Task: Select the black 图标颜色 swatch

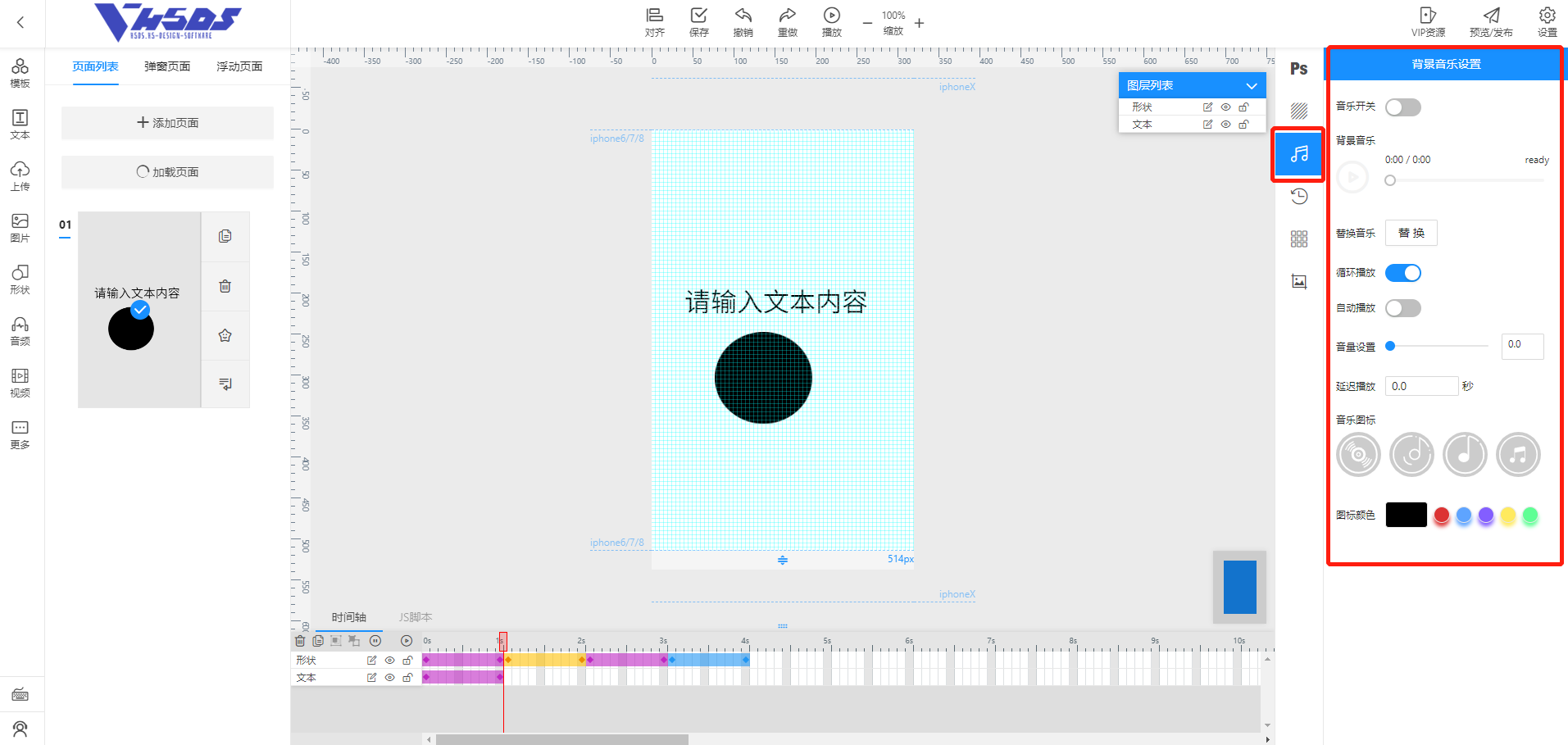Action: 1407,515
